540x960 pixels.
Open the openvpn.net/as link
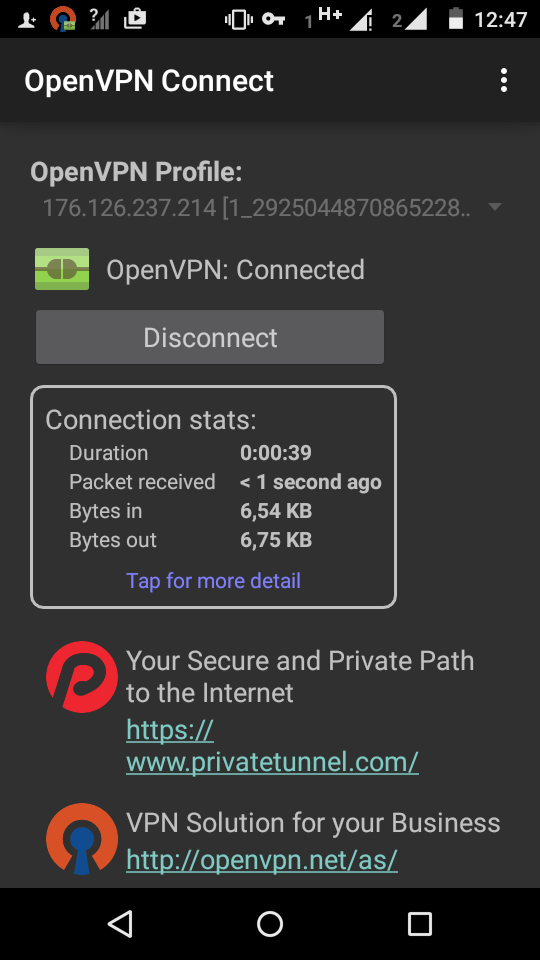click(x=262, y=860)
